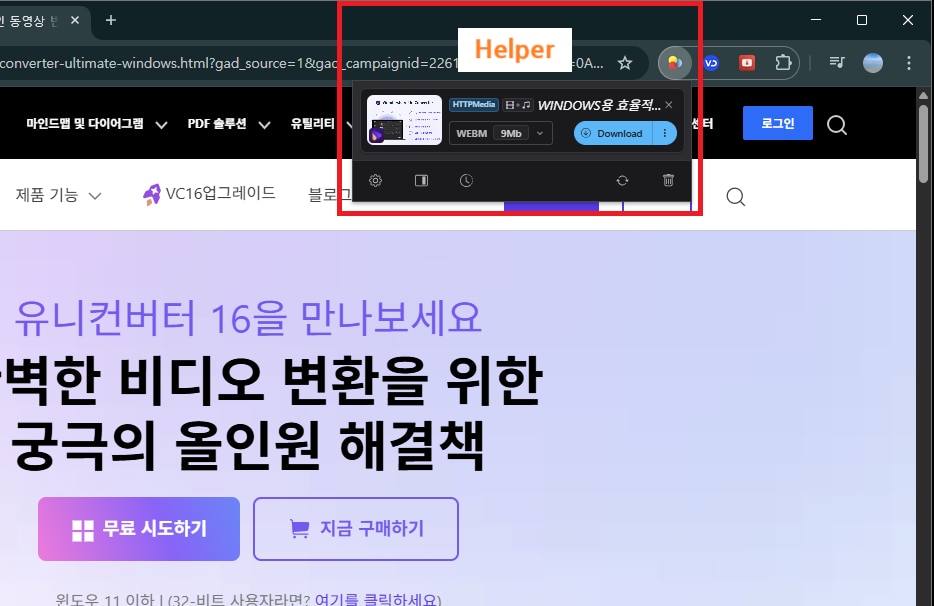The image size is (934, 606).
Task: Expand the WEBM 9Mb format dropdown
Action: [500, 133]
